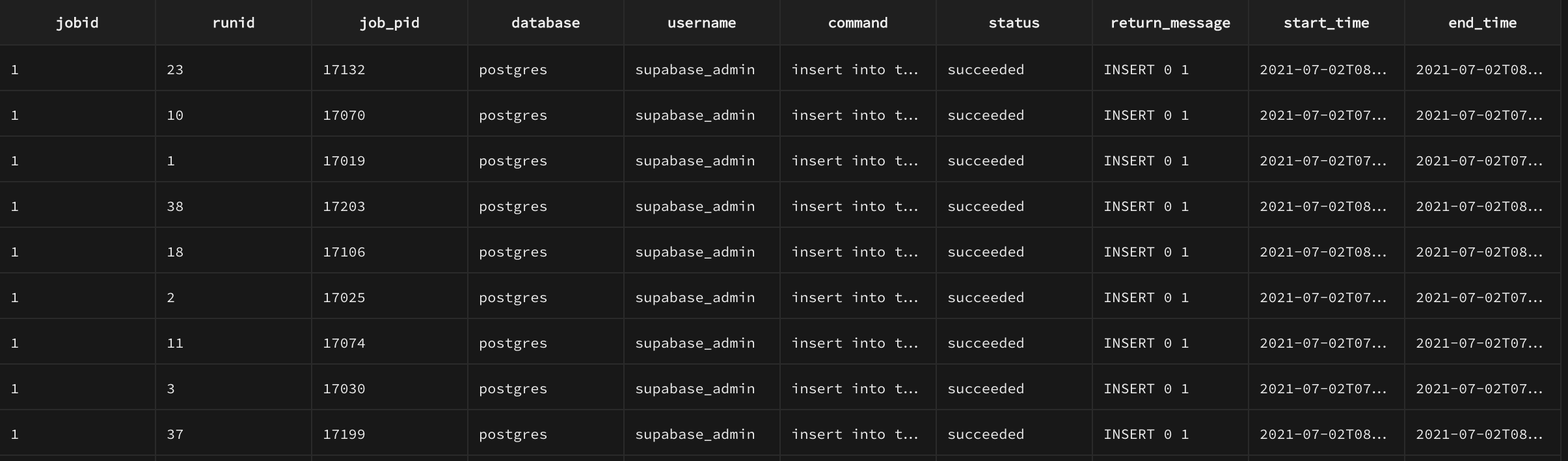Screen dimensions: 1568x461
Task: Click the start_time column header
Action: click(x=1326, y=23)
